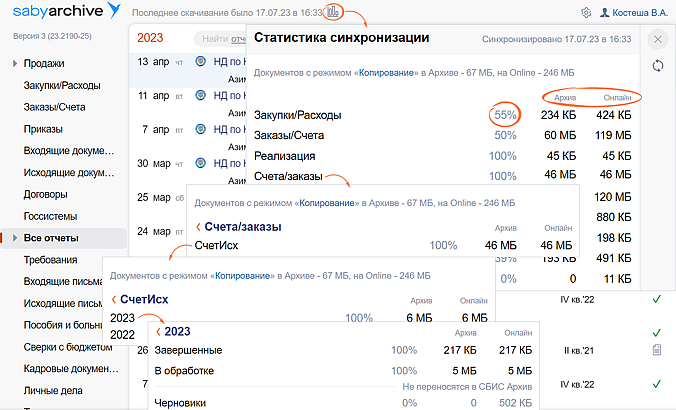676x410 pixels.
Task: Open Завершенные row in 2023 panel
Action: pos(188,350)
